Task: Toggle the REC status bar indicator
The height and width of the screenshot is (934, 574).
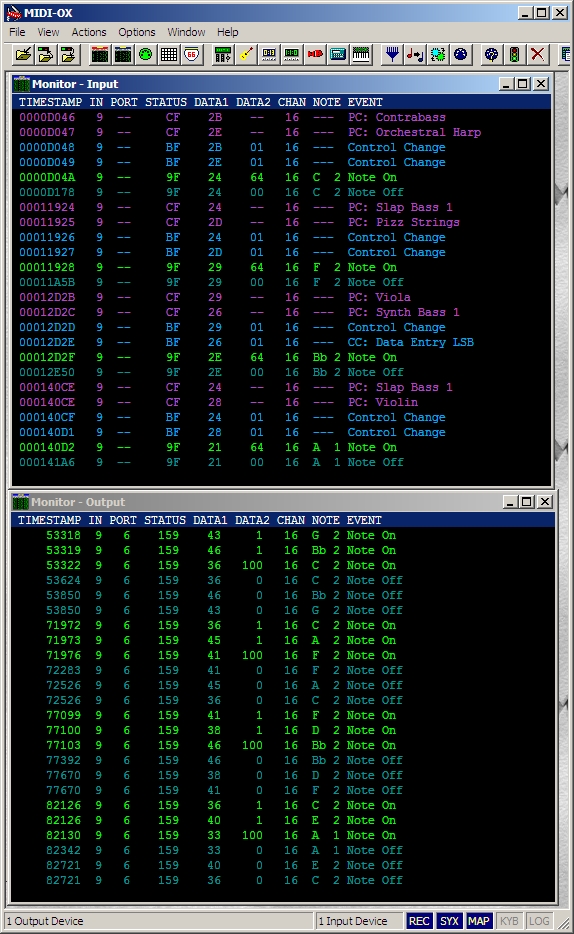Action: (x=419, y=921)
